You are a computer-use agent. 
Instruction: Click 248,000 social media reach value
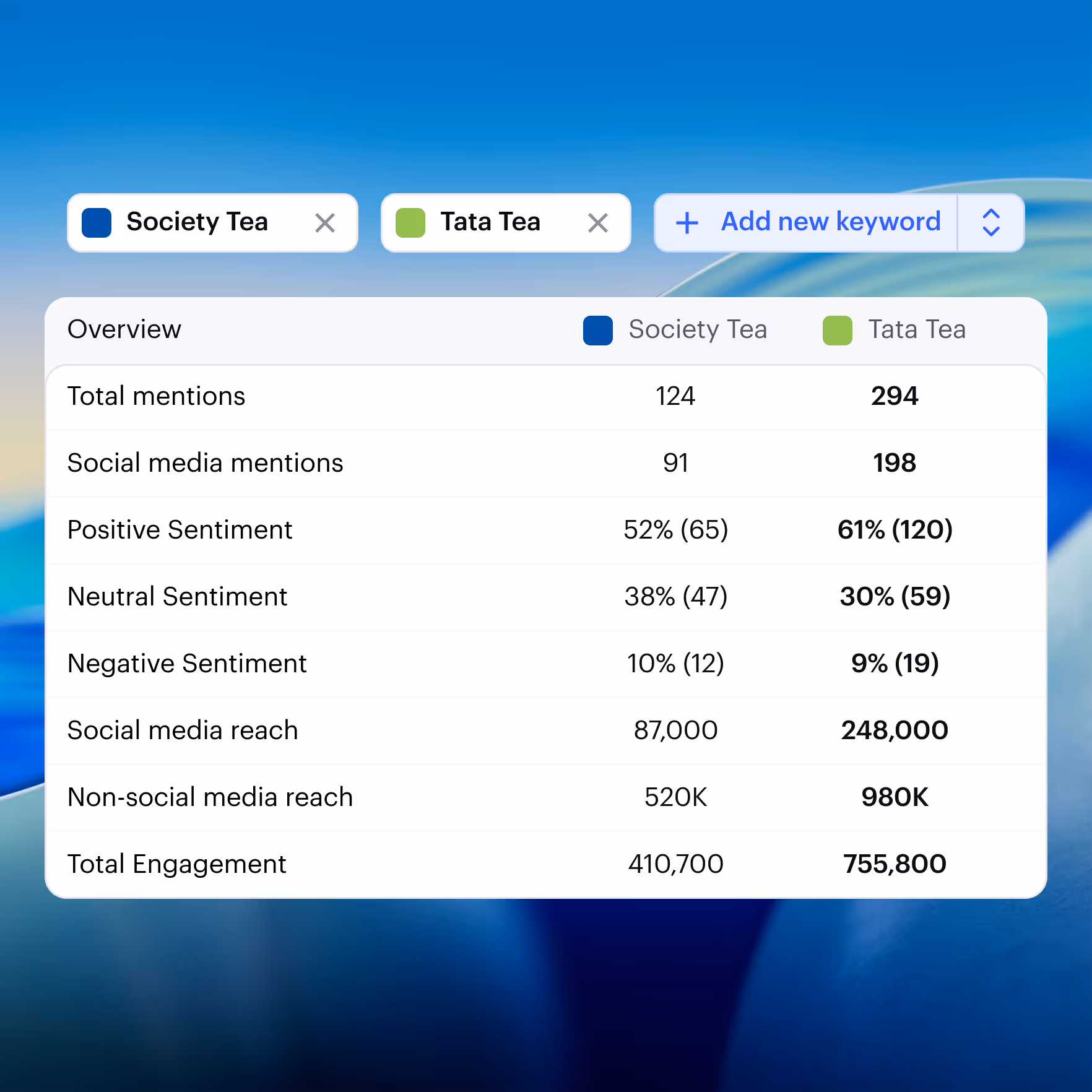(x=895, y=730)
